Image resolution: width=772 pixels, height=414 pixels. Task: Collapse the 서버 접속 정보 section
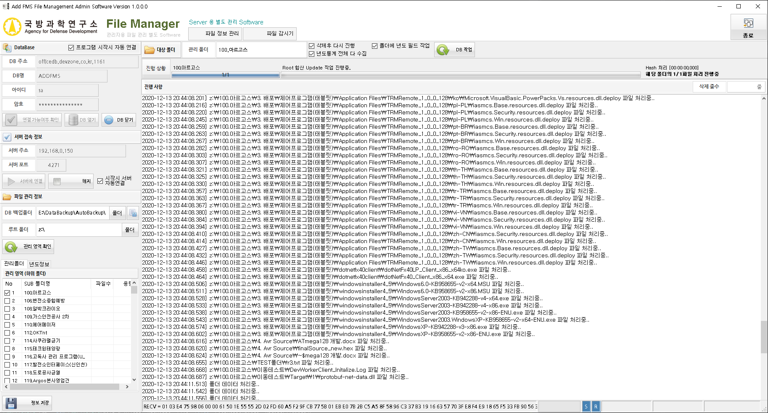click(x=7, y=137)
